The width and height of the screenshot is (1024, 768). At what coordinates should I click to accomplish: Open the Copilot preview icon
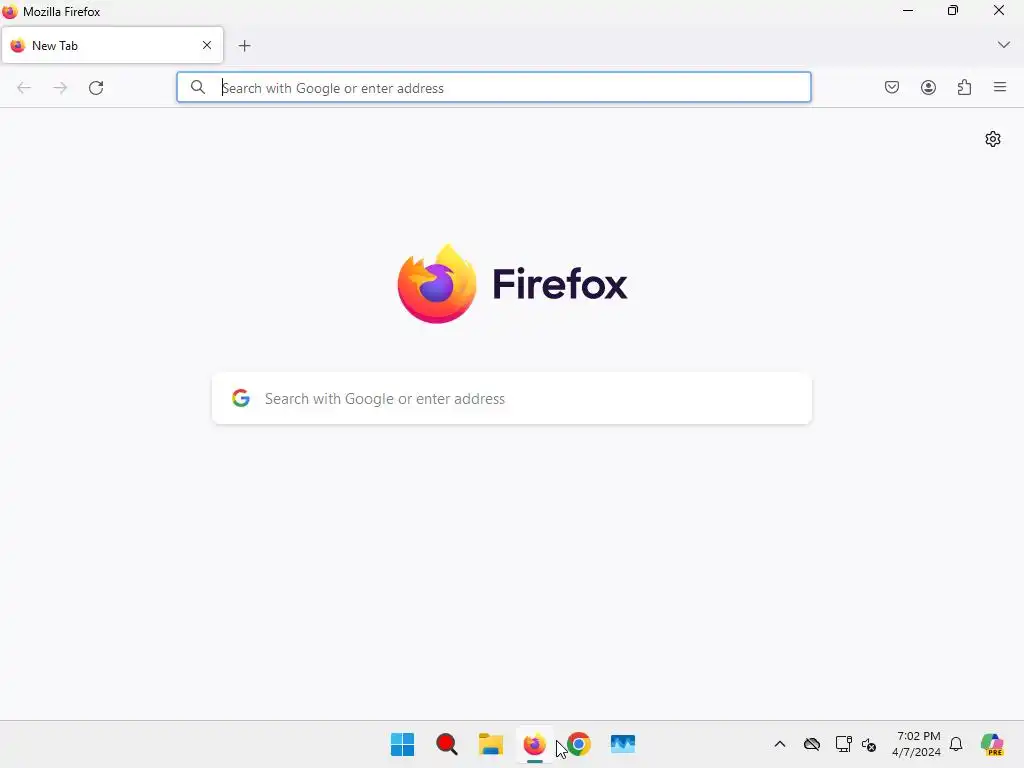tap(992, 744)
